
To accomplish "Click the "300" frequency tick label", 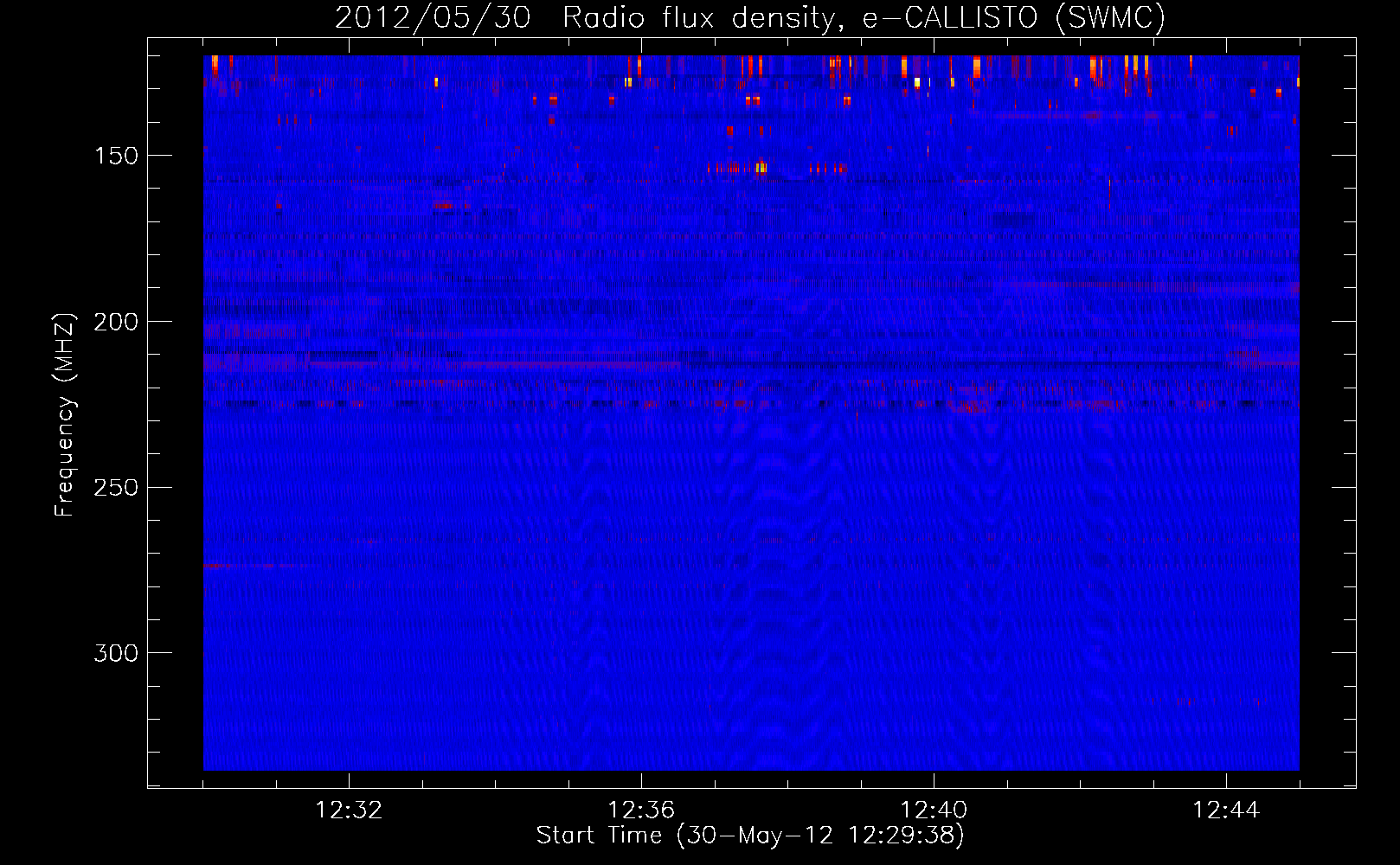I will (x=116, y=653).
